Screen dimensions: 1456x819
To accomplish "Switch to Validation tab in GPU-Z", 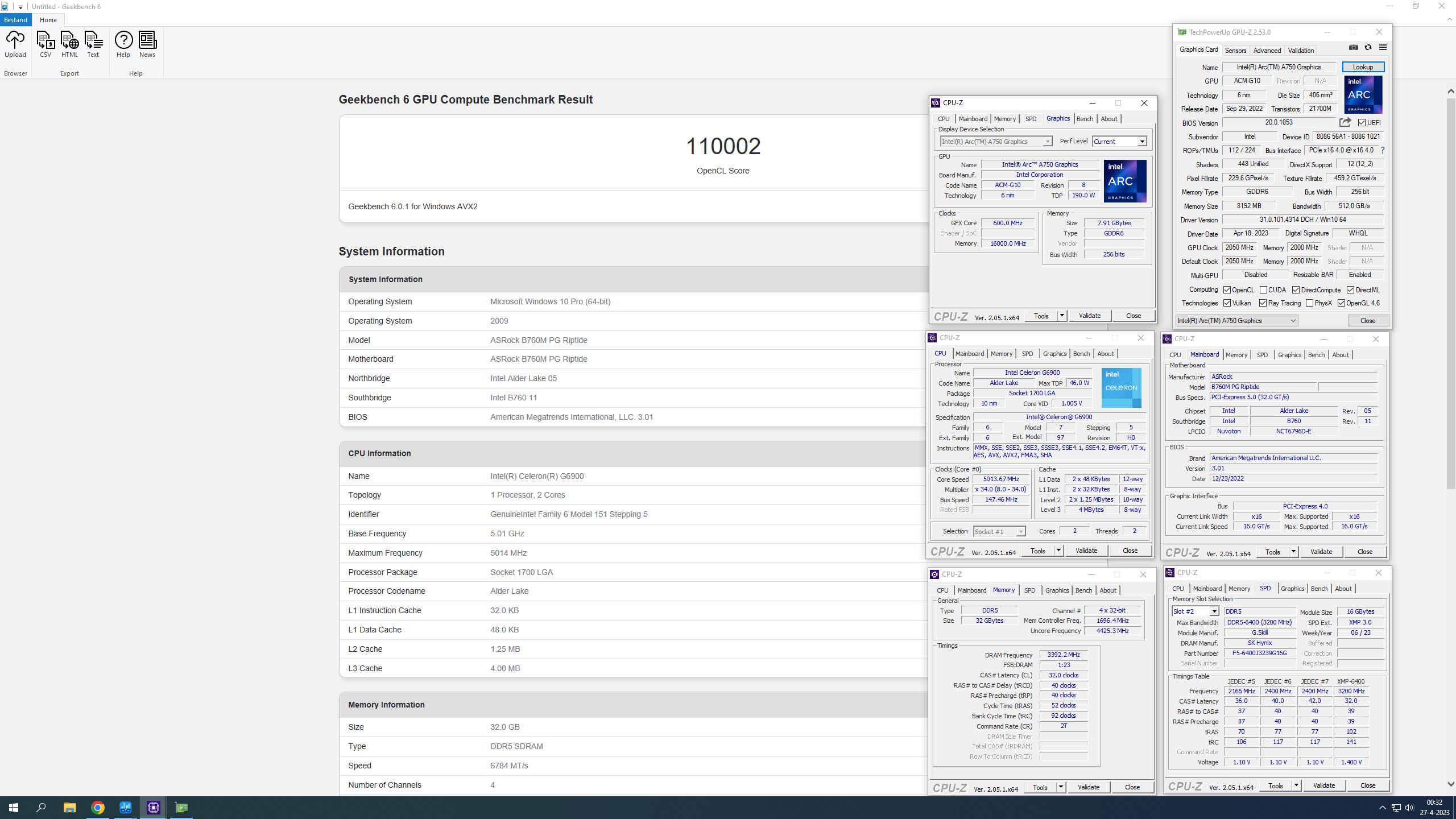I will click(1301, 50).
